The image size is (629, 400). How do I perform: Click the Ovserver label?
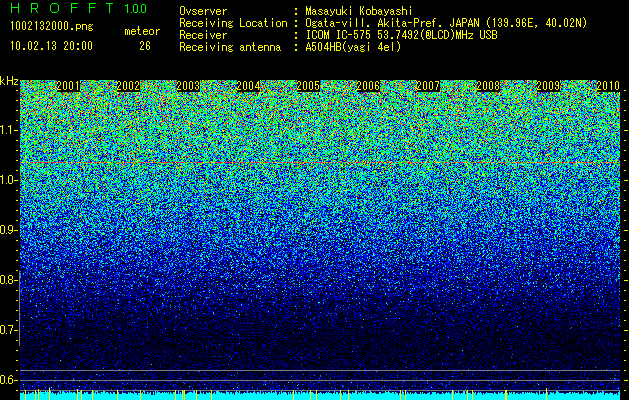203,12
